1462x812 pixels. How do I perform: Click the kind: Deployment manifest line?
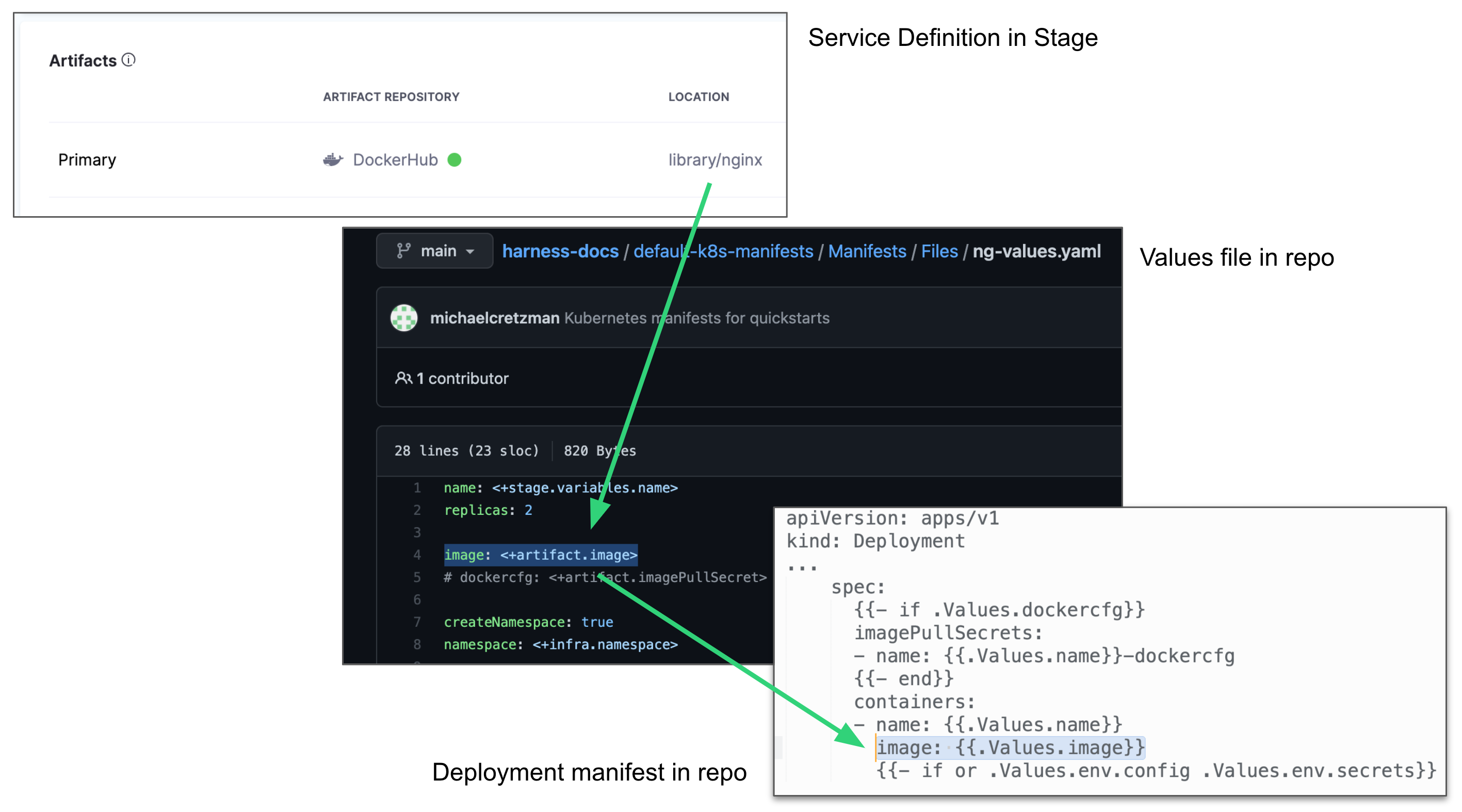(x=875, y=541)
